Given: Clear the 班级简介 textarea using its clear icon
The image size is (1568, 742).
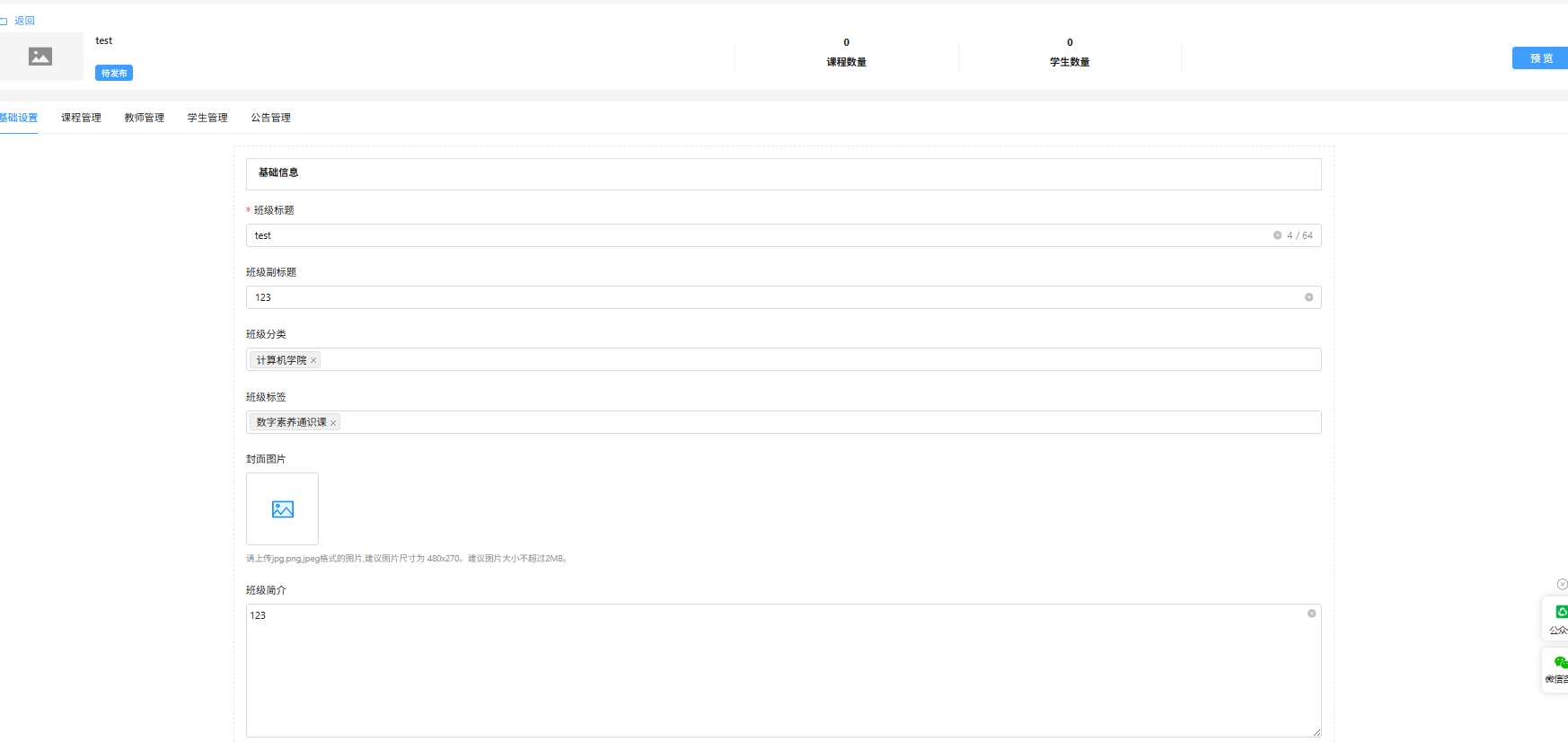Looking at the screenshot, I should click(x=1311, y=614).
